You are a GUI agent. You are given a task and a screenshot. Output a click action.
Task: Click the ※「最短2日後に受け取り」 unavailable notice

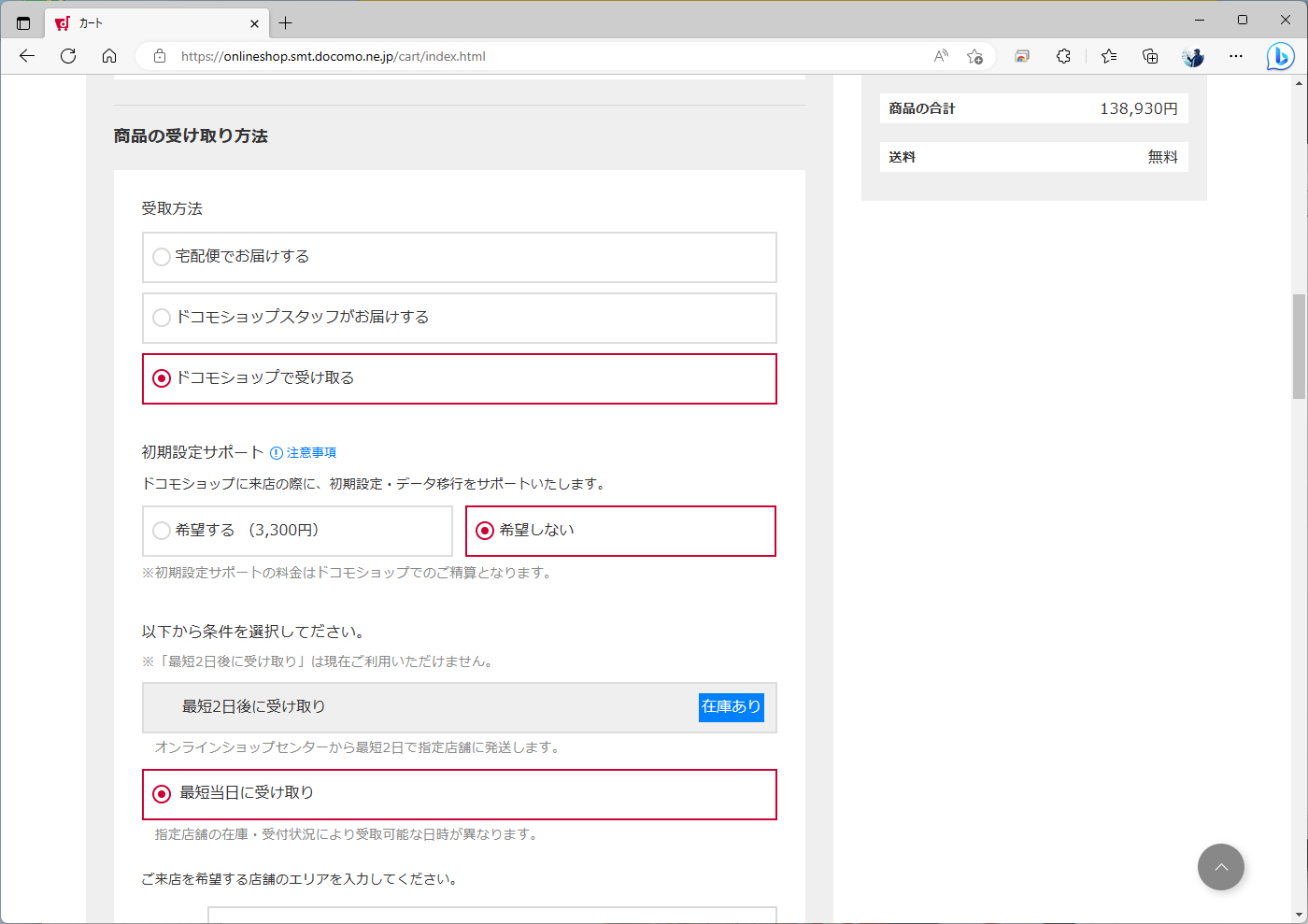[x=319, y=661]
